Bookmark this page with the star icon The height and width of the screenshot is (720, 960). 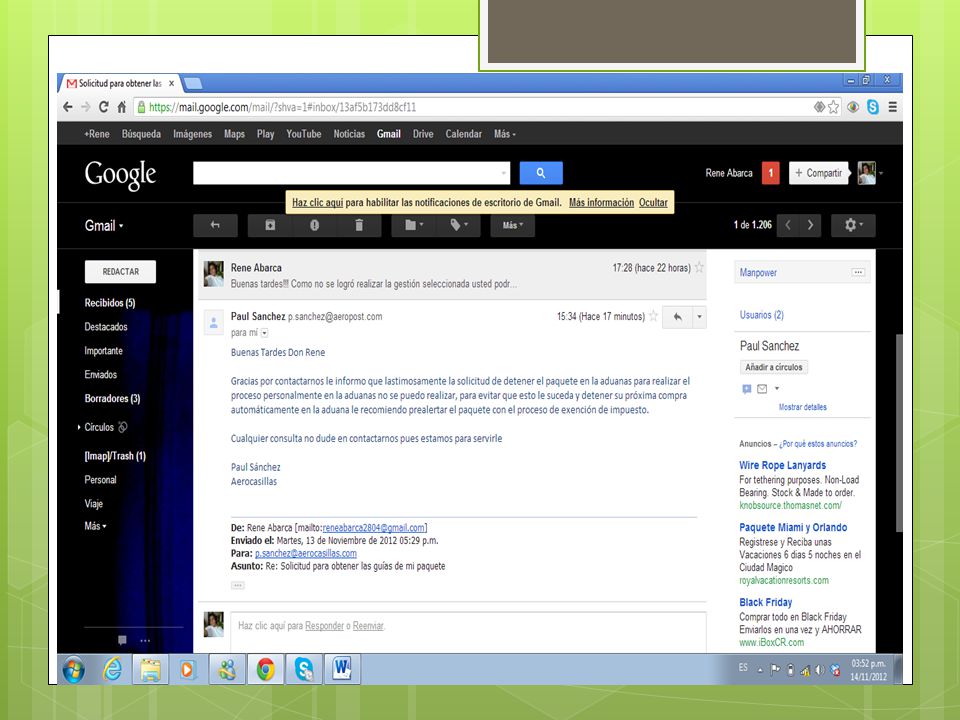click(x=833, y=107)
